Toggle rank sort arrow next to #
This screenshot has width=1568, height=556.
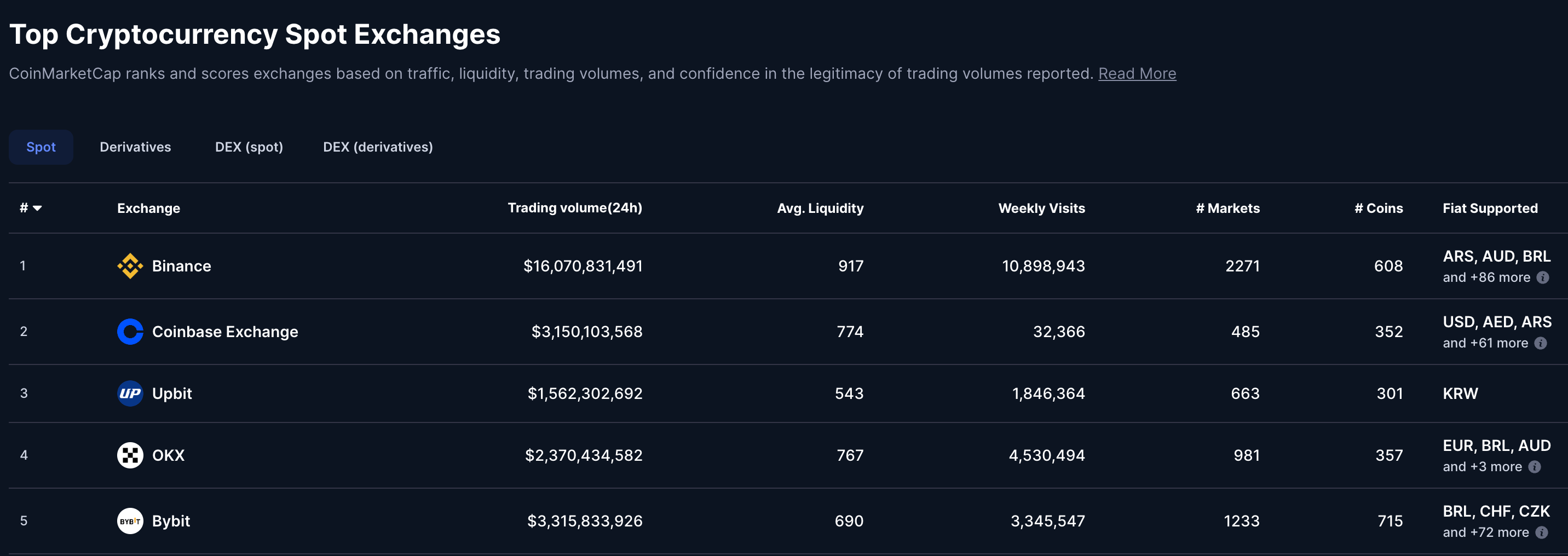click(37, 208)
